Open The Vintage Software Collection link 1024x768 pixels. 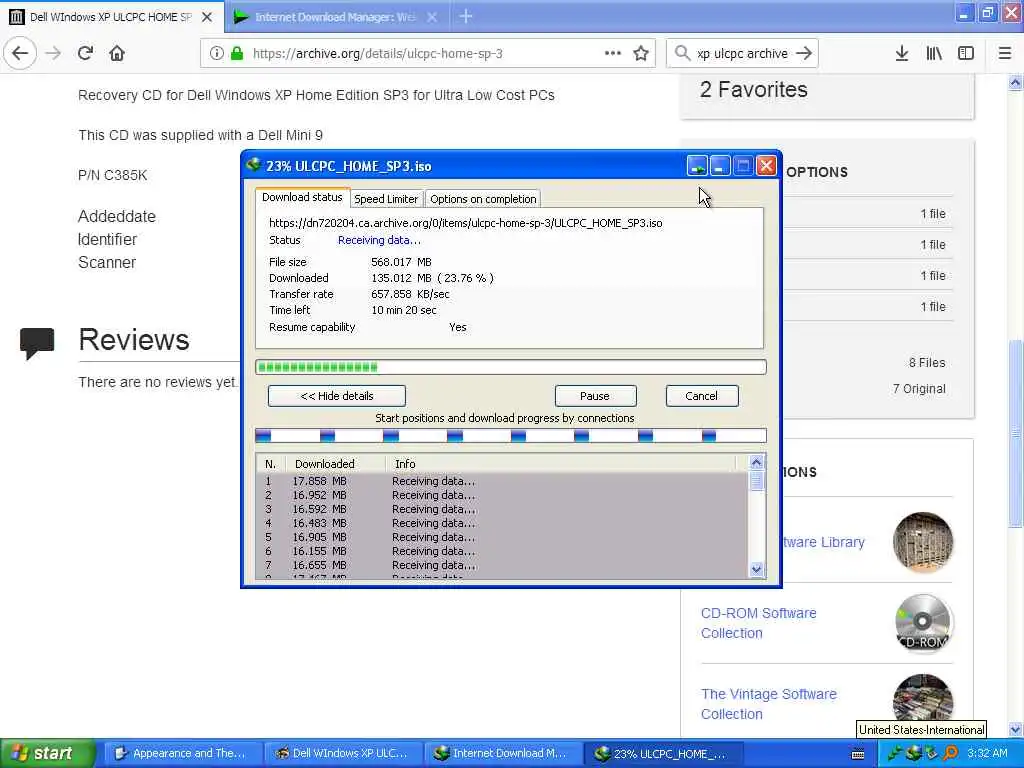click(x=769, y=704)
